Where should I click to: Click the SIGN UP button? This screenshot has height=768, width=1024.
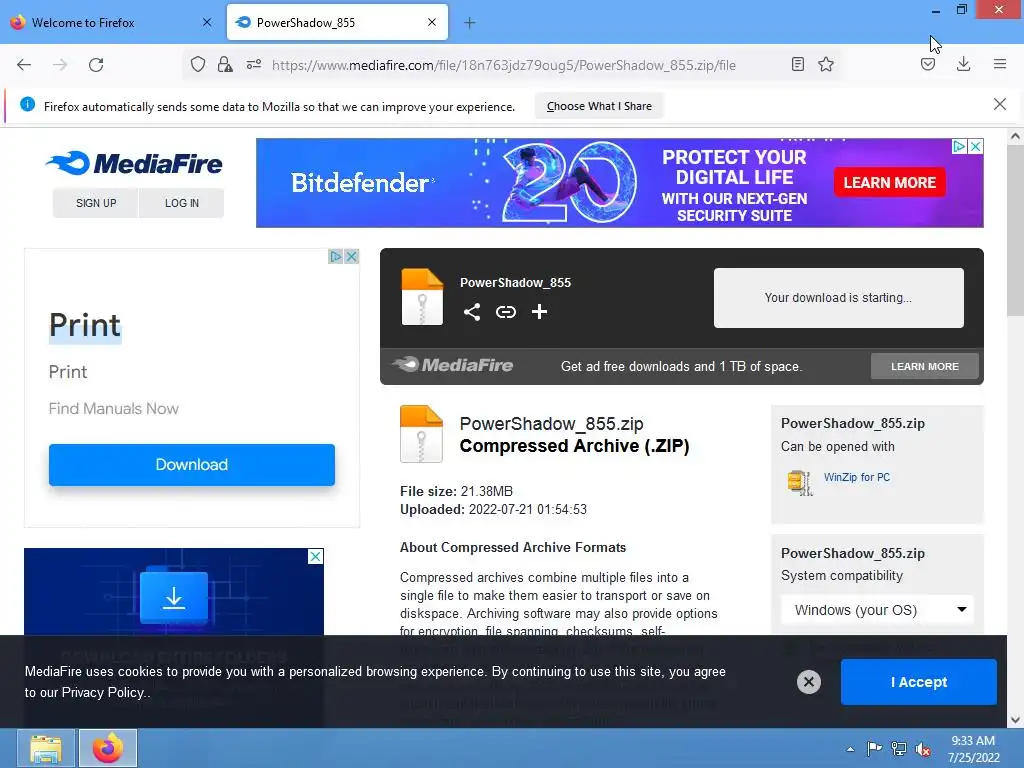pyautogui.click(x=96, y=203)
